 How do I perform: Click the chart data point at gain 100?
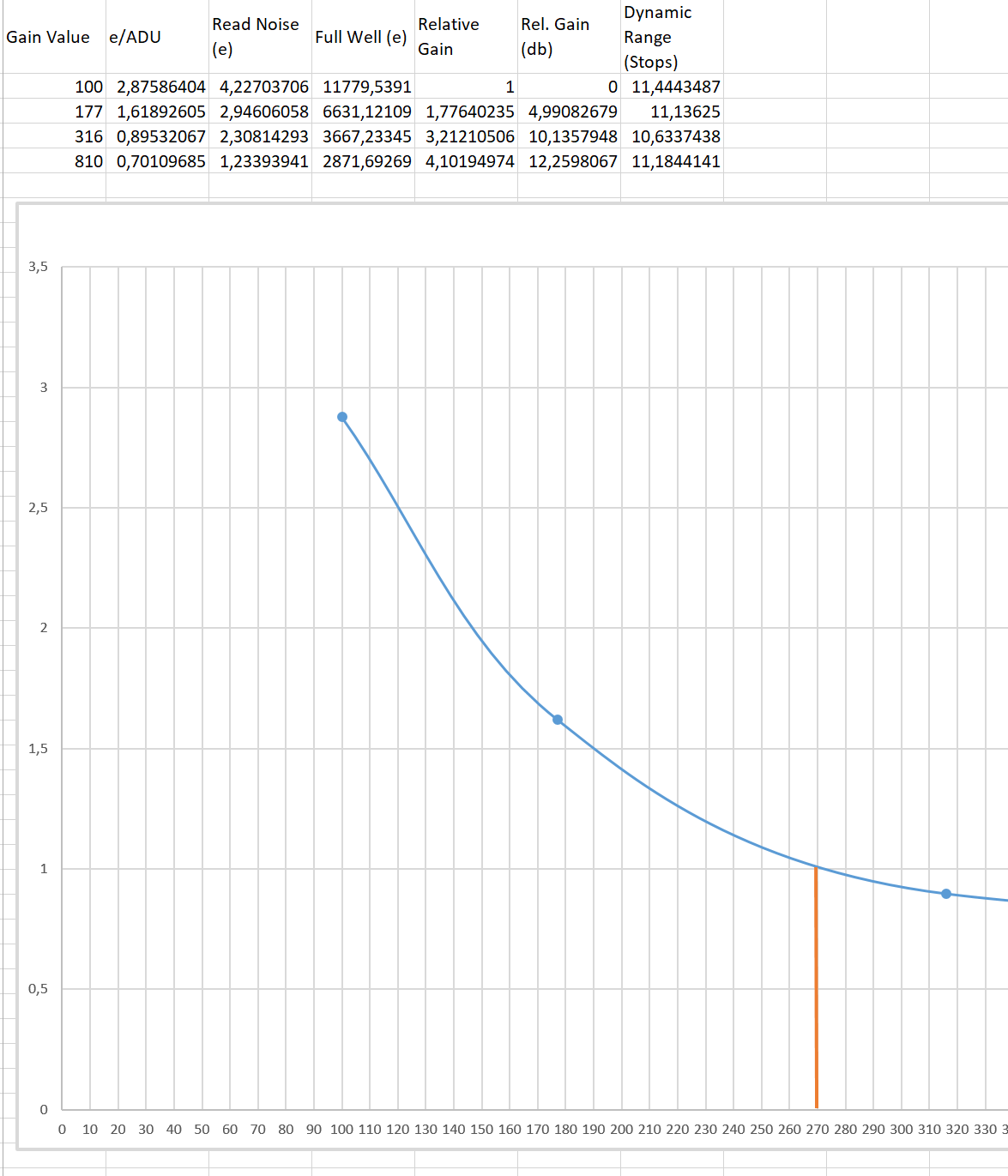[x=342, y=417]
